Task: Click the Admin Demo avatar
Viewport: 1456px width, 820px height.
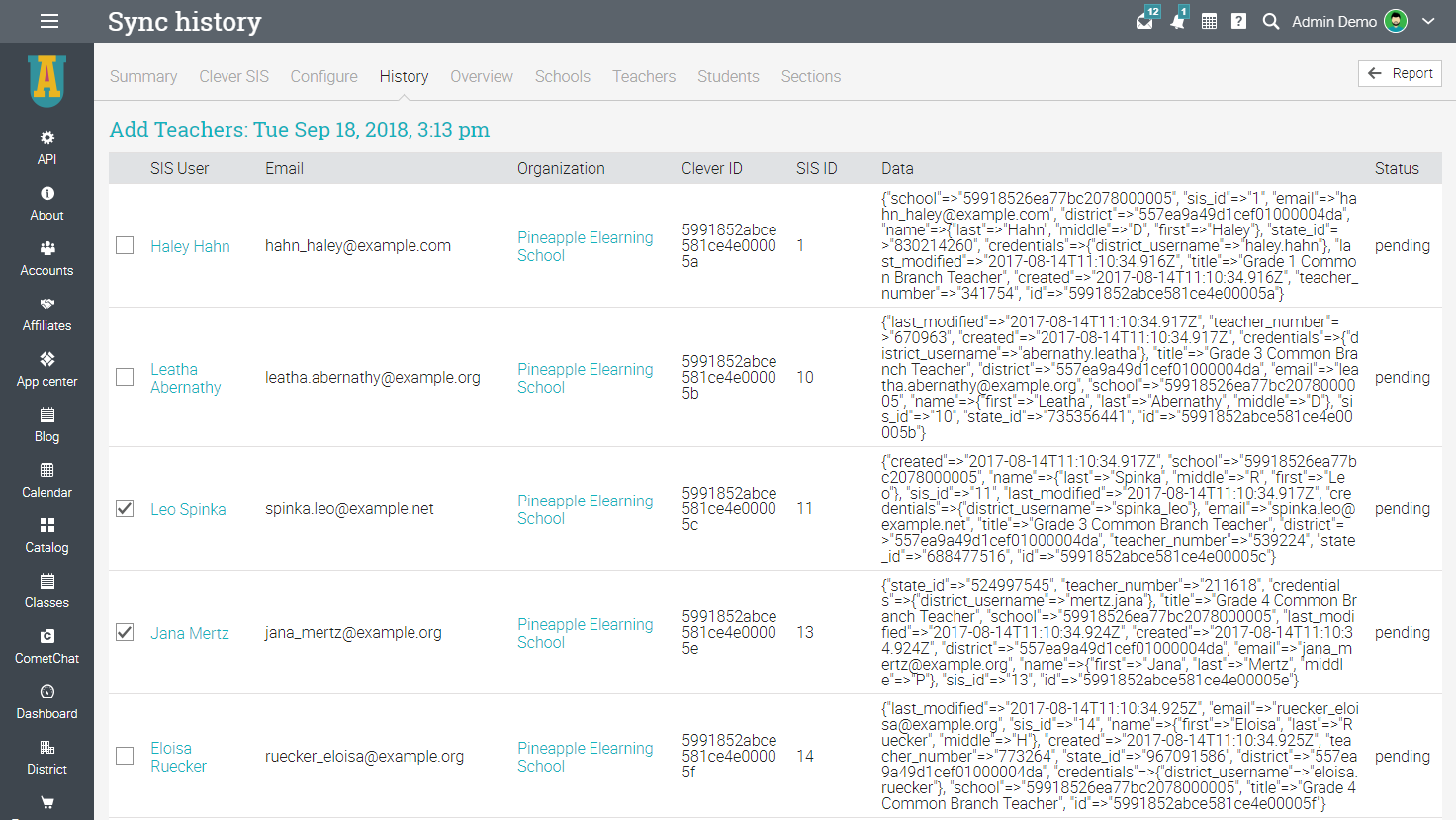Action: [x=1396, y=21]
